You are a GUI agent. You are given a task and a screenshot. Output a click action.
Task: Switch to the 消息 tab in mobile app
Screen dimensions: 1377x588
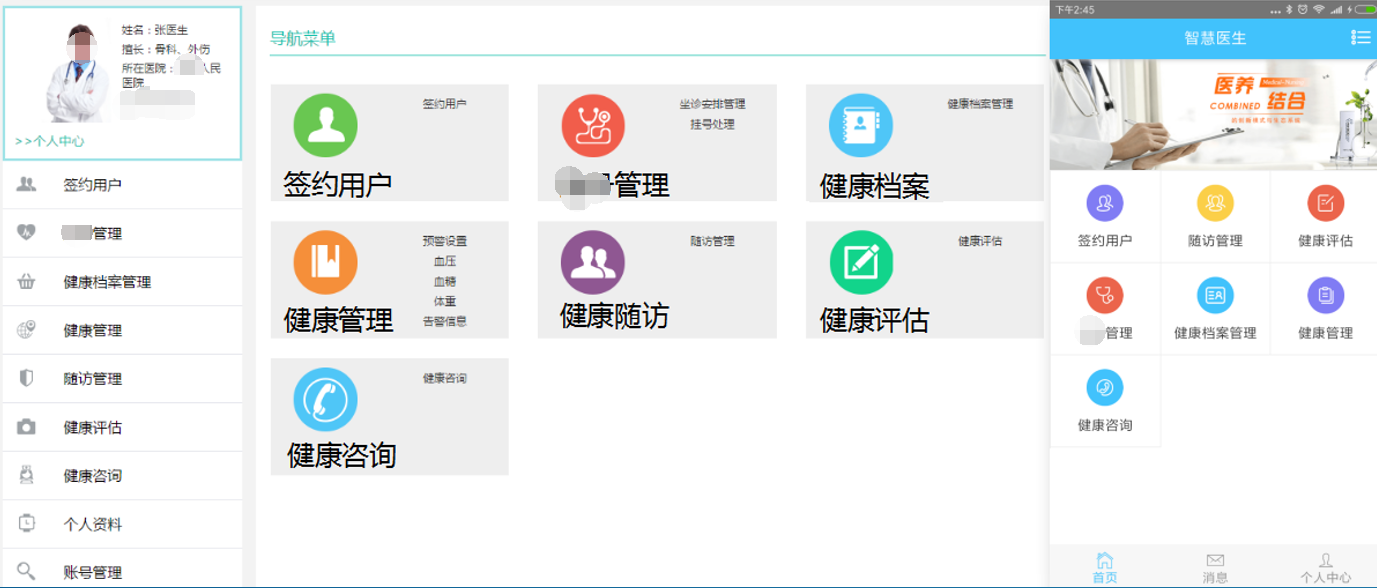coord(1215,567)
